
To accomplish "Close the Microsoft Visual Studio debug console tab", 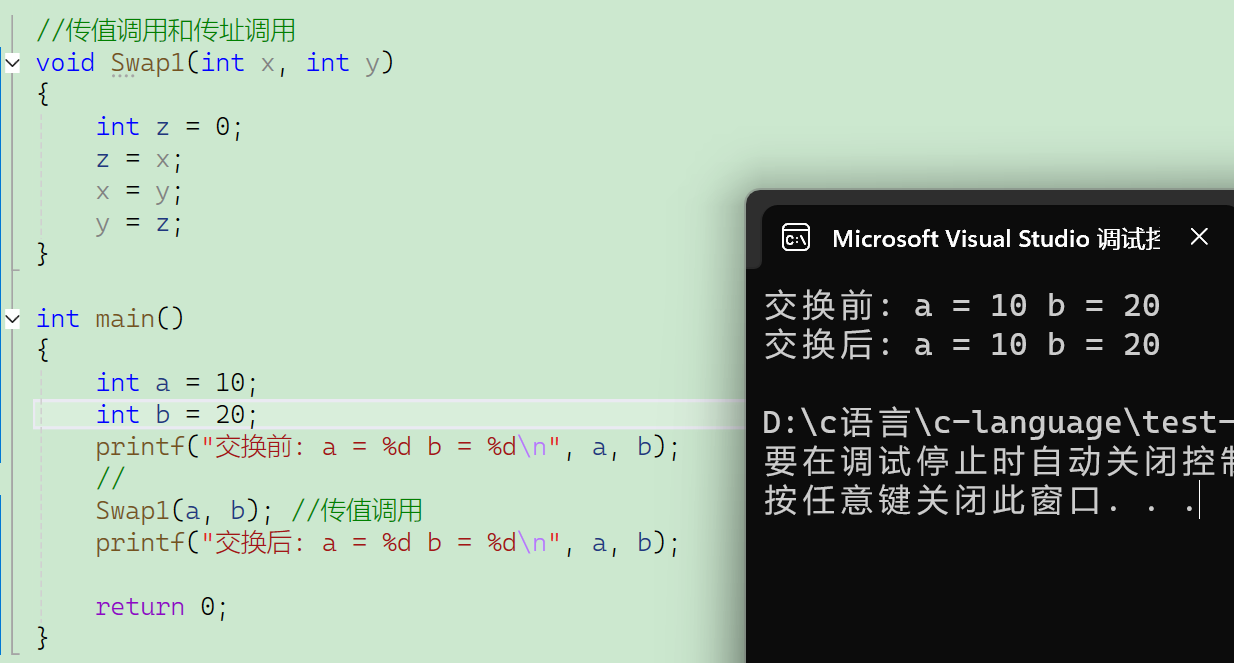I will 1199,237.
